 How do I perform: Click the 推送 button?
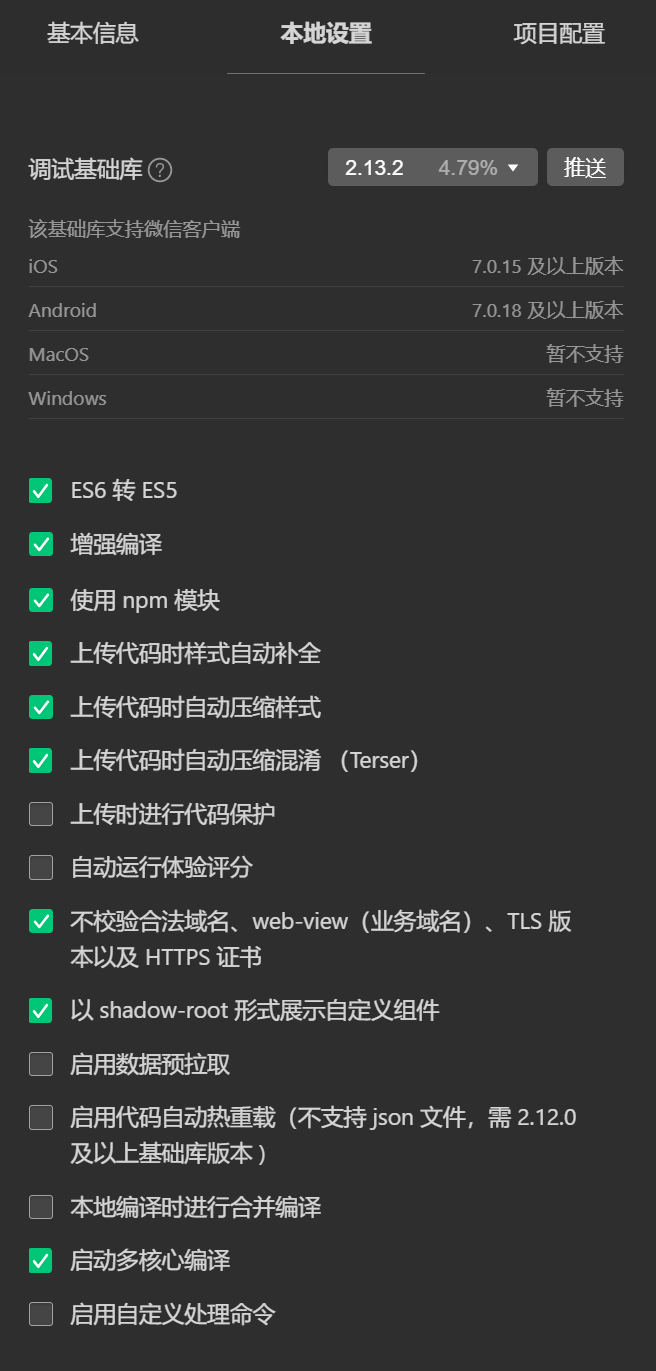[x=585, y=167]
